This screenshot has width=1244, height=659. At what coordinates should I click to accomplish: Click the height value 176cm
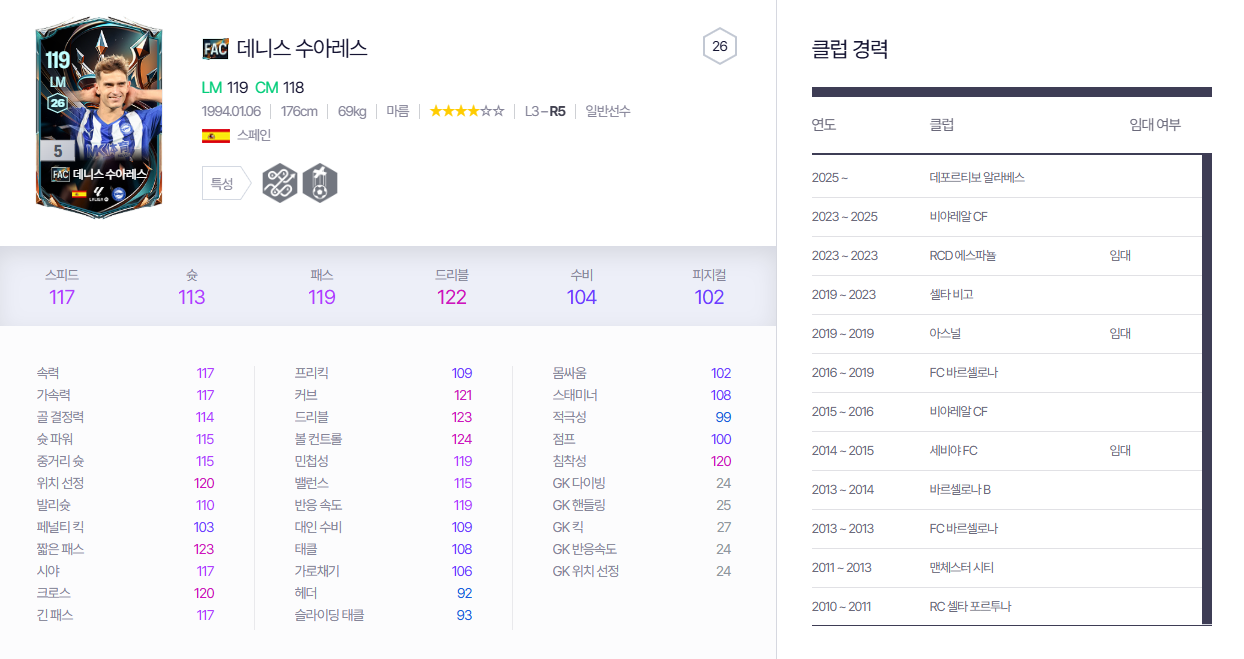point(299,111)
